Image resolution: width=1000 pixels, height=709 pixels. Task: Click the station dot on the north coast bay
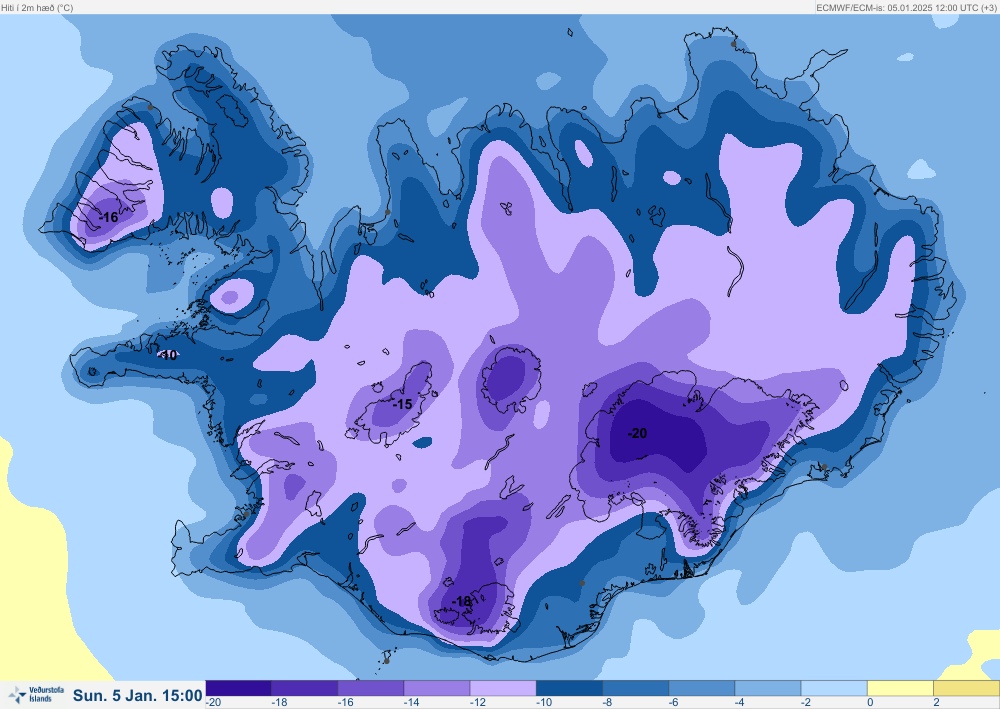click(x=387, y=212)
